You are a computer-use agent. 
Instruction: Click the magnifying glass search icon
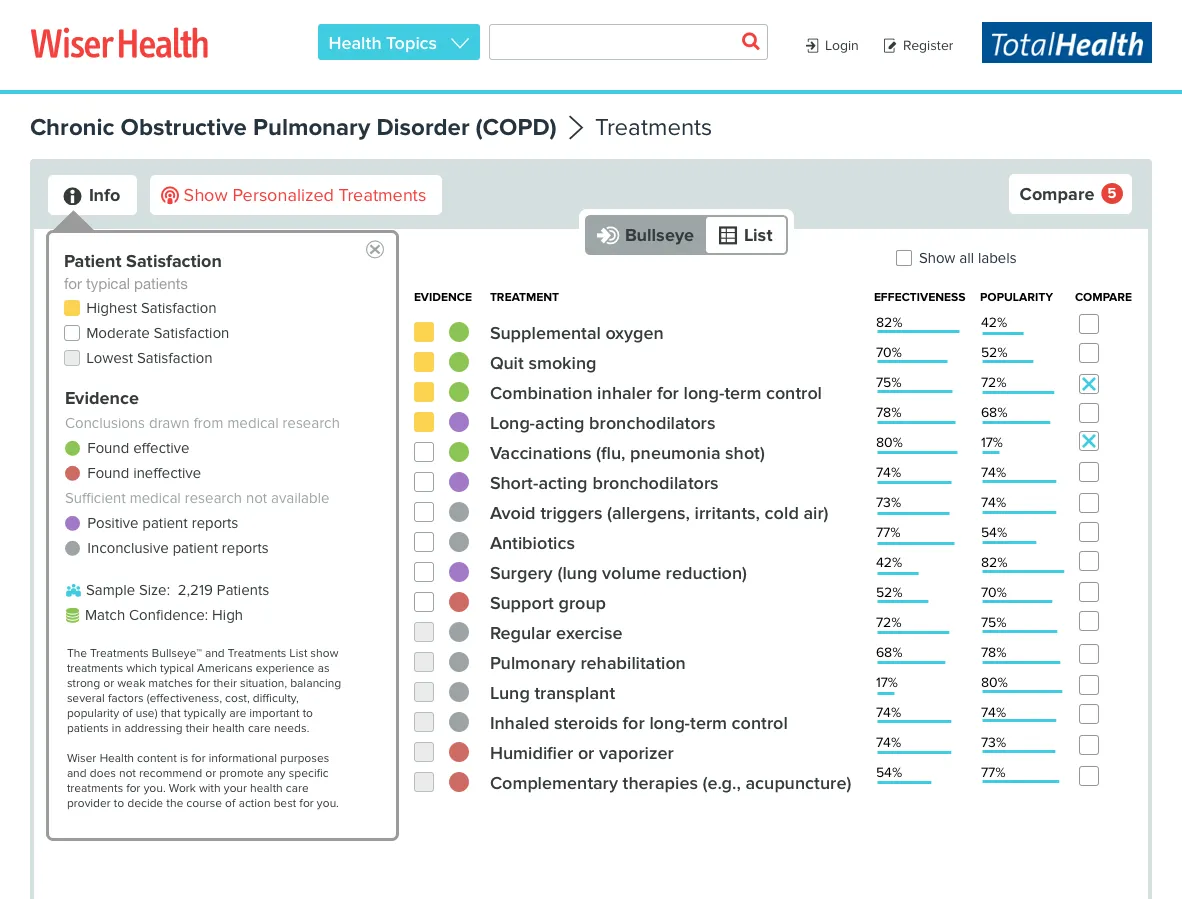coord(750,41)
